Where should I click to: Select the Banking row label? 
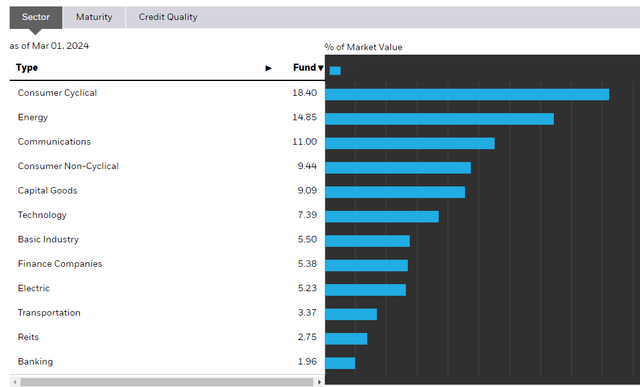35,362
